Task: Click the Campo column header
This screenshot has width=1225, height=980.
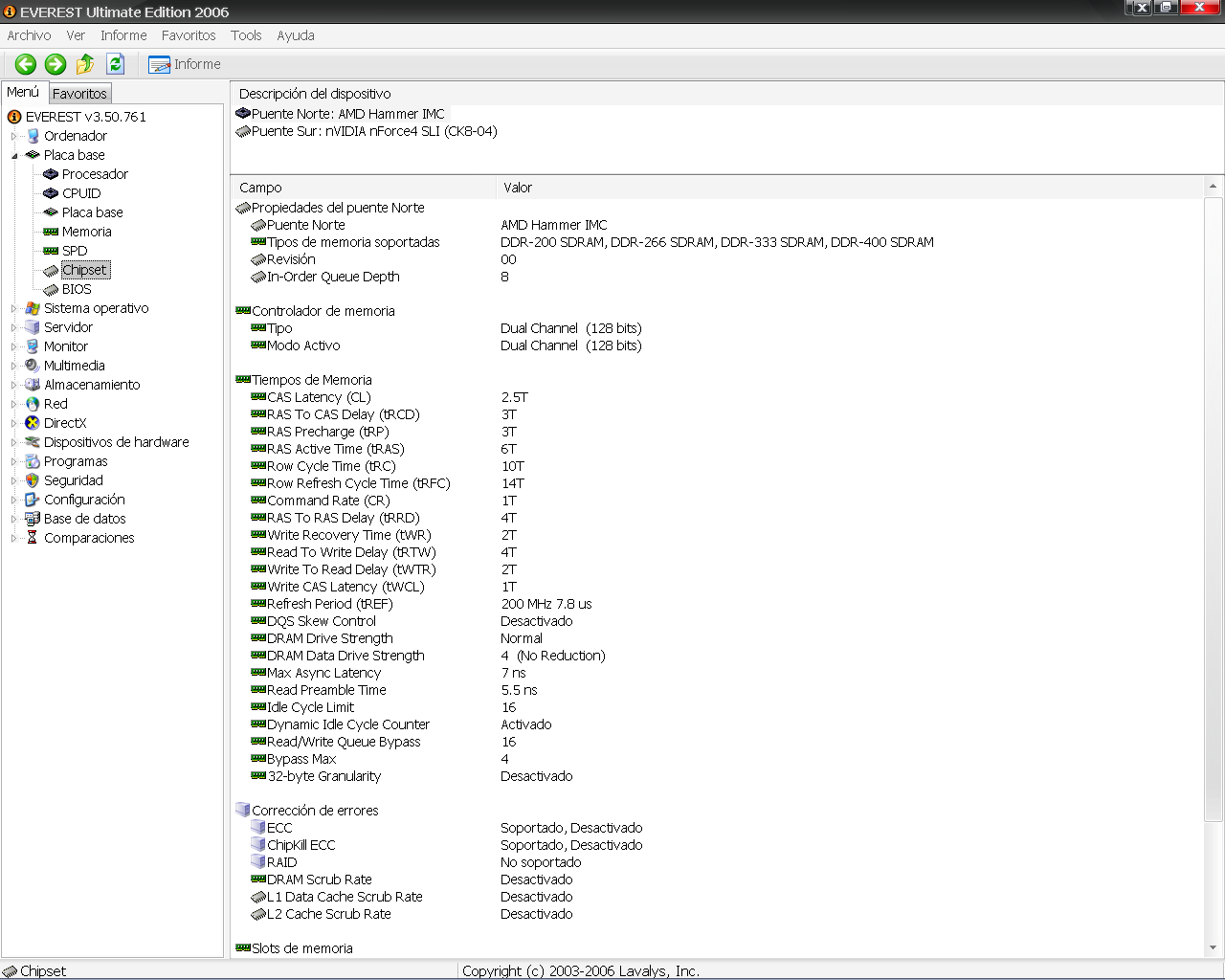Action: [365, 188]
